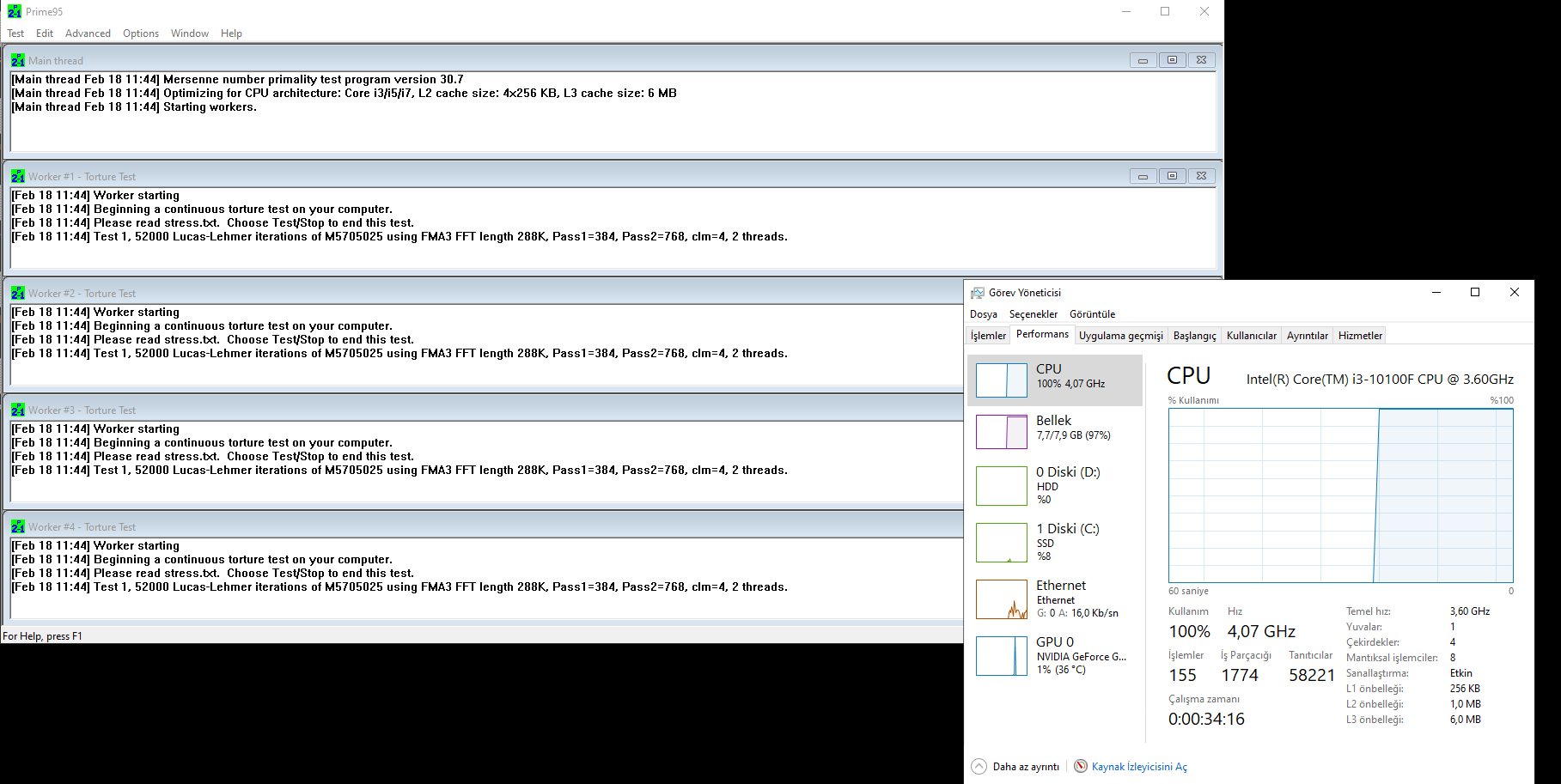Switch to the Kullanıcılar tab
Image resolution: width=1561 pixels, height=784 pixels.
[x=1252, y=336]
